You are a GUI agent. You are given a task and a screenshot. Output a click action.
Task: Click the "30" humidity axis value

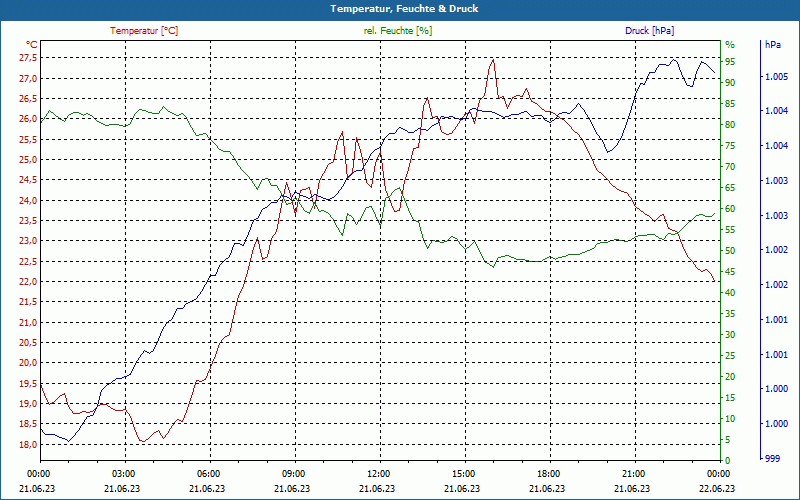click(730, 335)
